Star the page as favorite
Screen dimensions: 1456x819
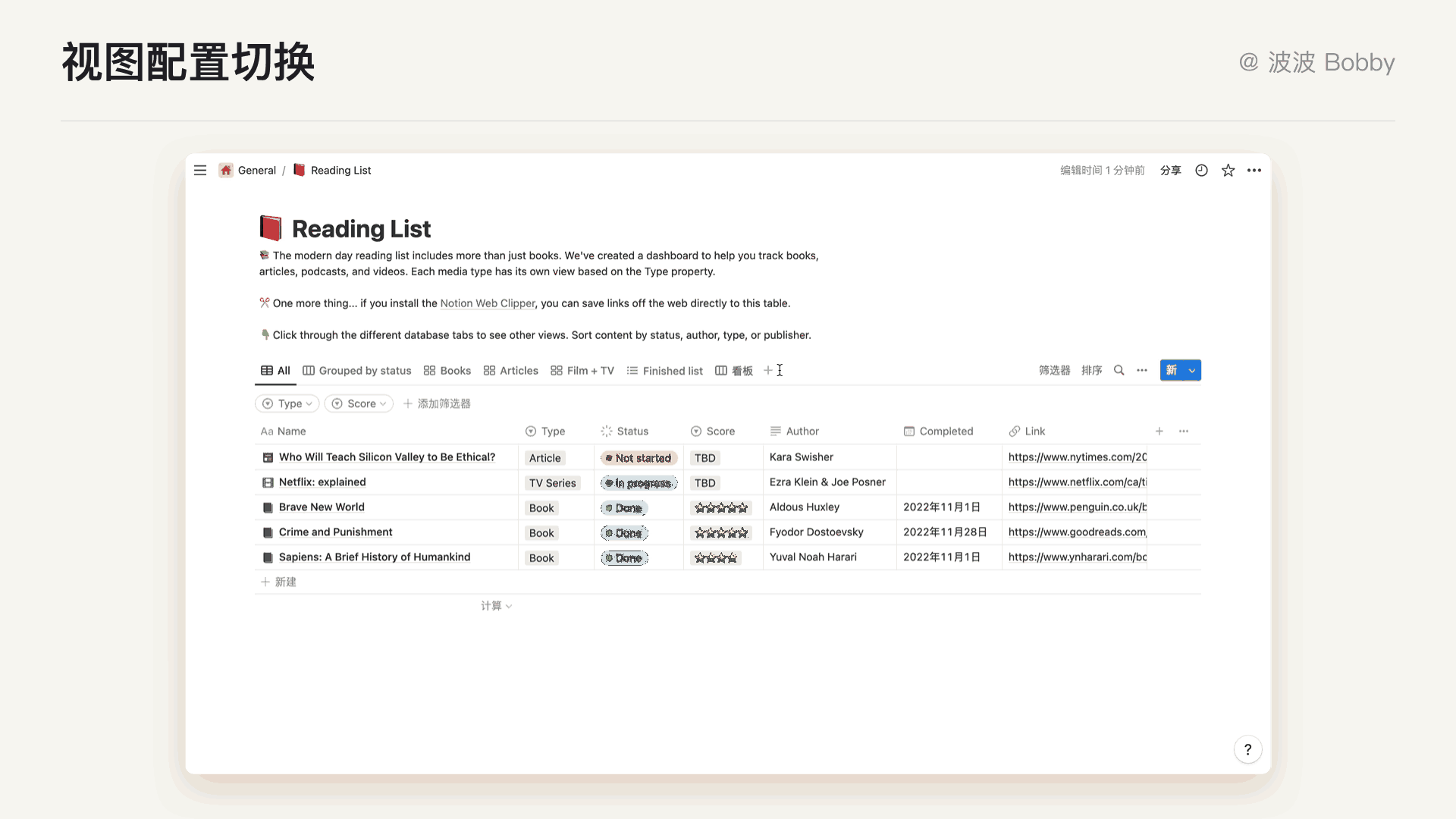click(x=1228, y=171)
